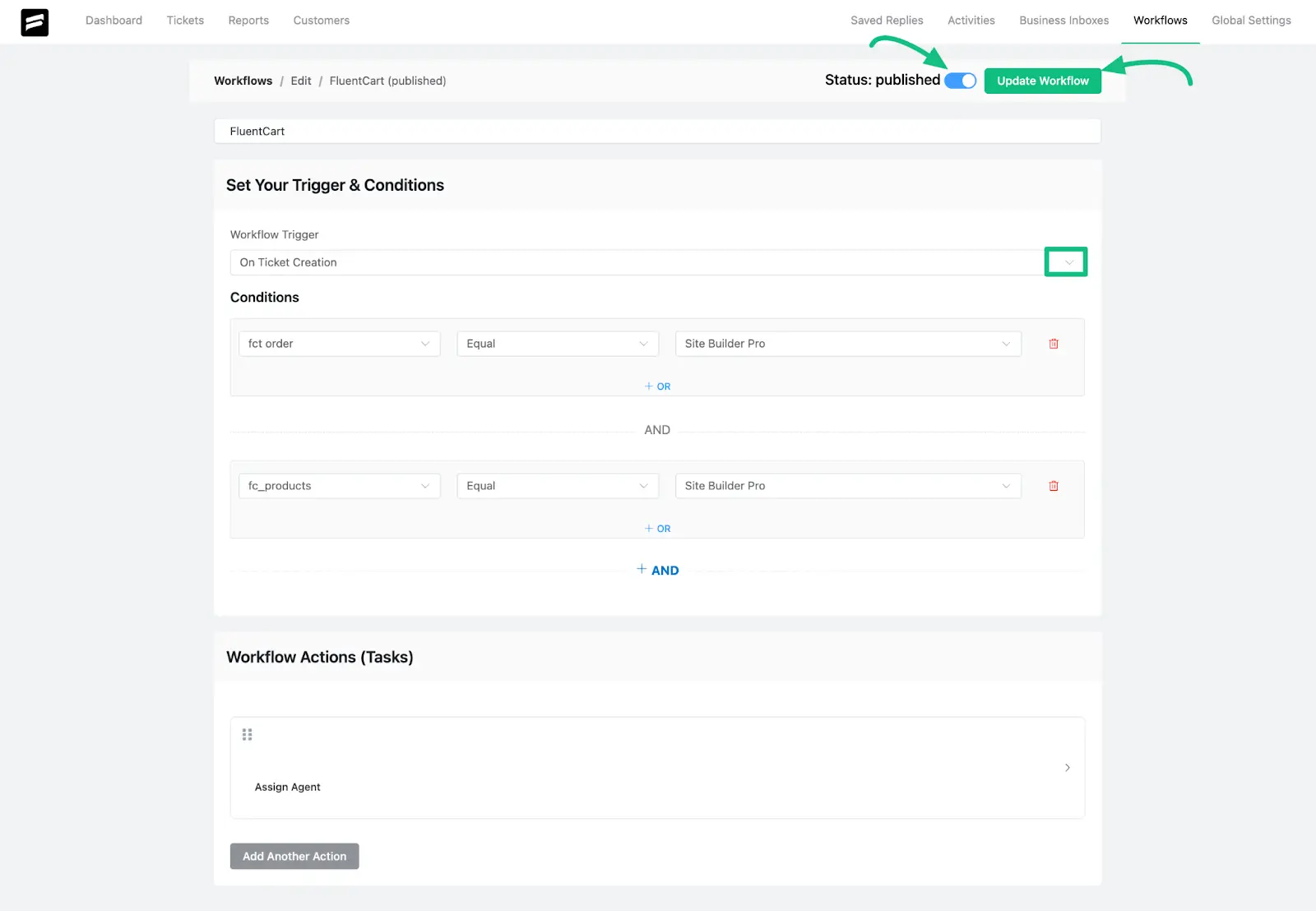This screenshot has height=911, width=1316.
Task: Click Add Another Action button
Action: pos(294,856)
